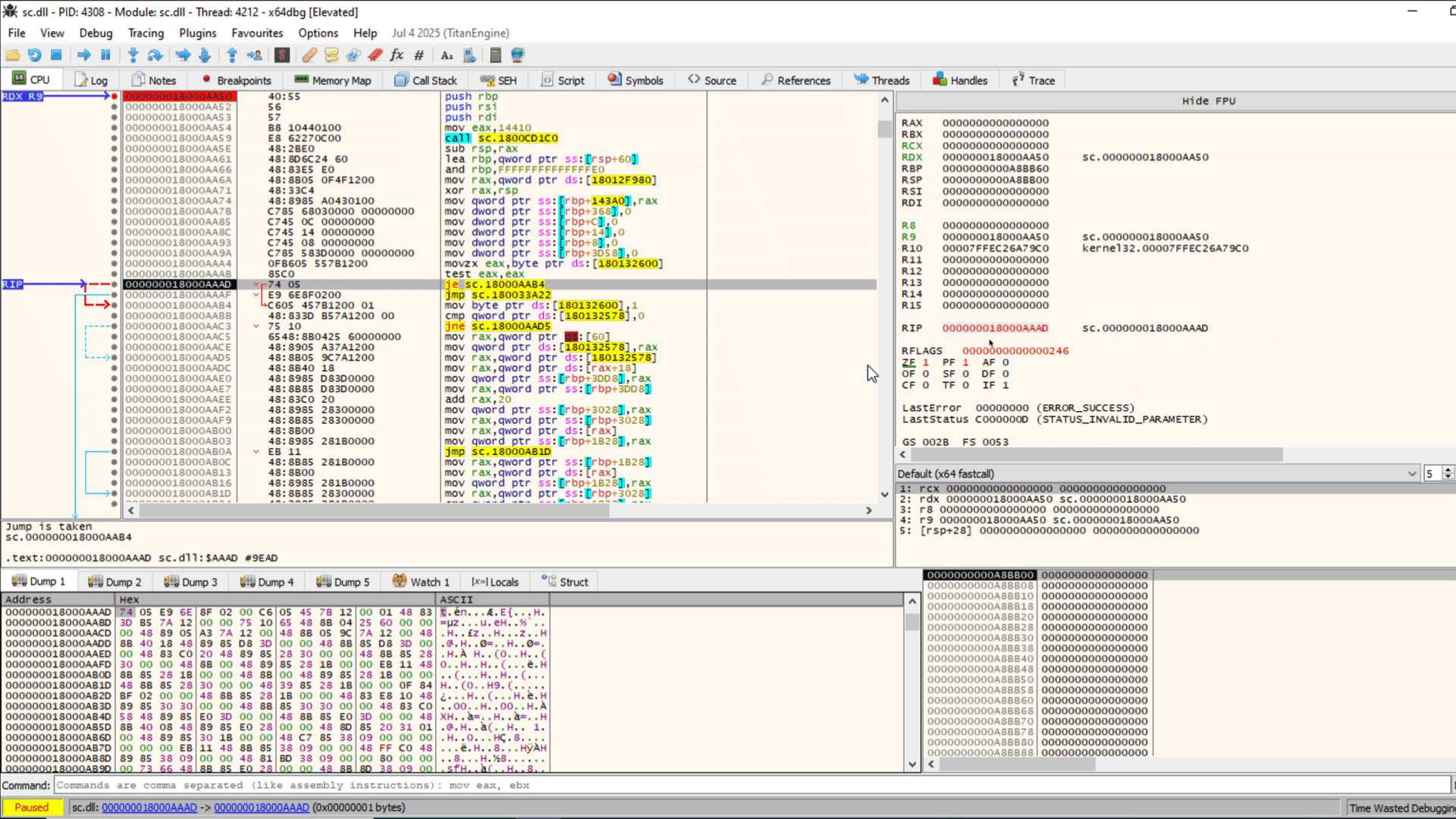Click the Run to User Code icon
This screenshot has height=819, width=1456.
[254, 55]
